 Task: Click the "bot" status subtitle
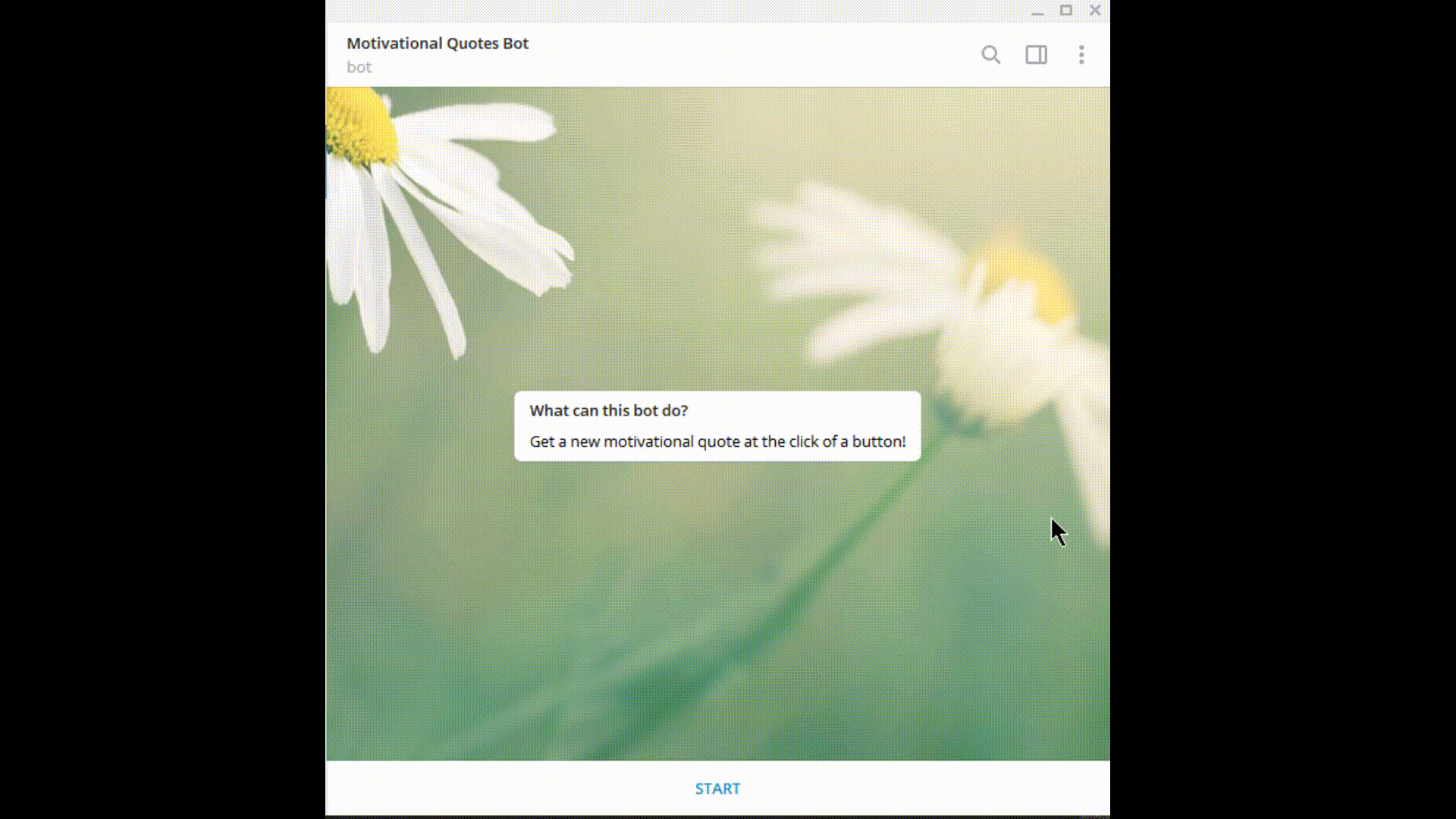coord(359,67)
